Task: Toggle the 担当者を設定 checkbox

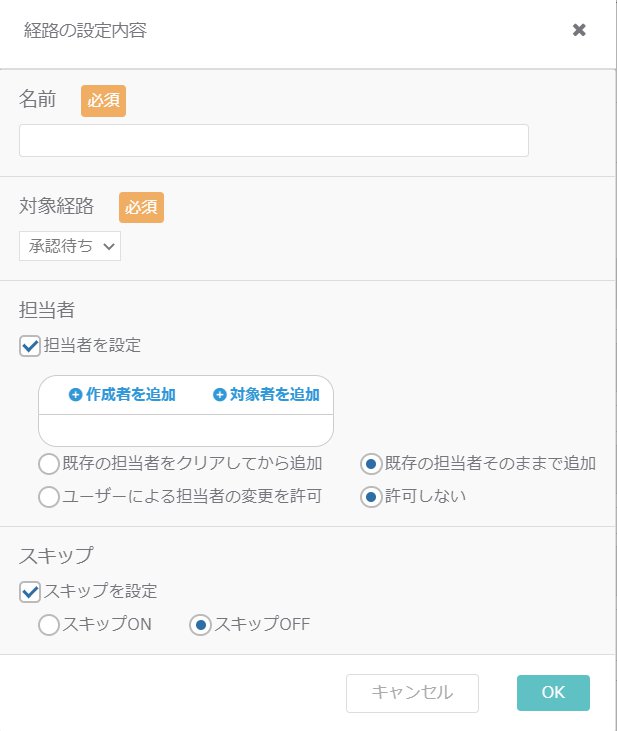Action: [x=30, y=346]
